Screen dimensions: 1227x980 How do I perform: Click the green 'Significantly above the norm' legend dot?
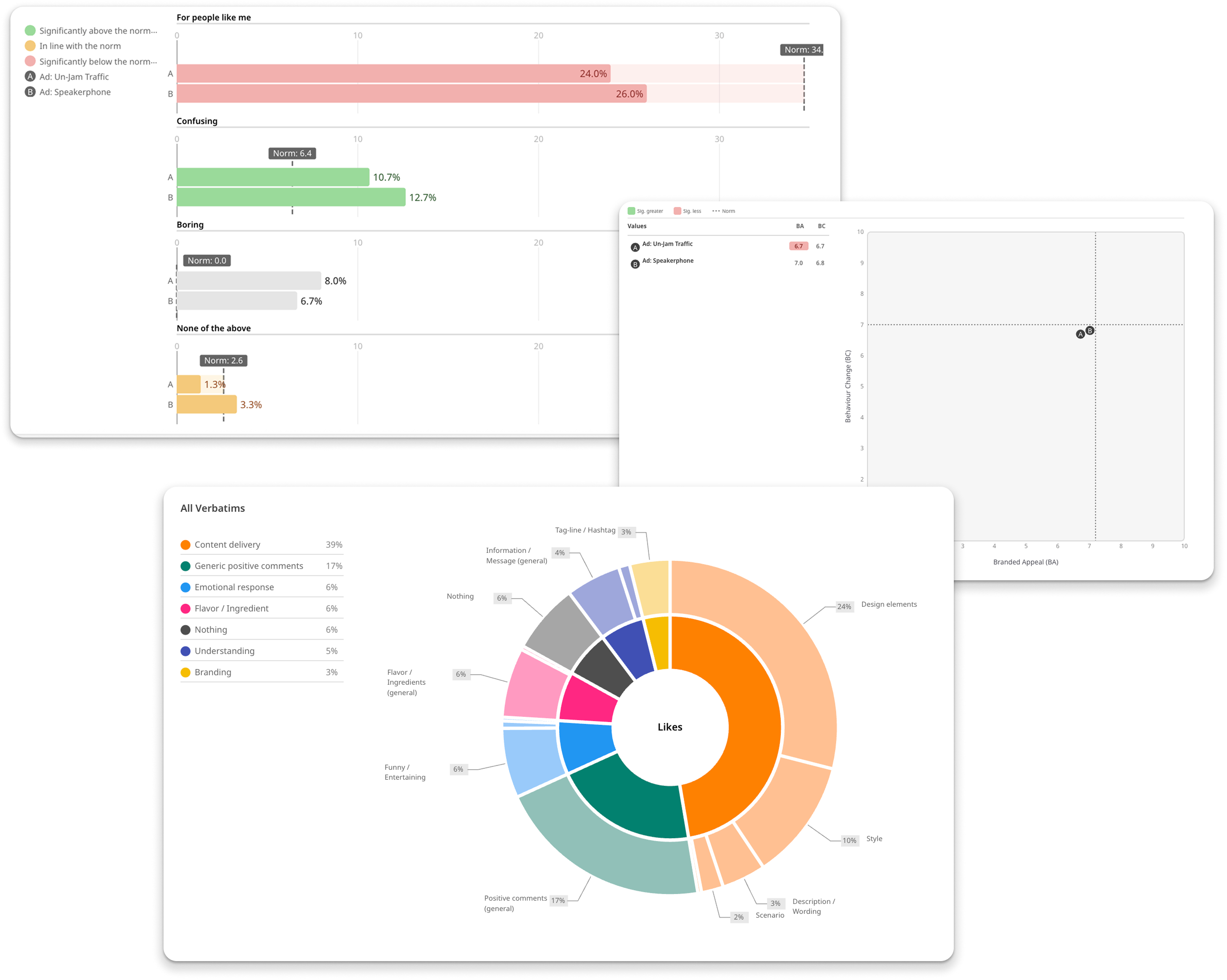pos(30,31)
